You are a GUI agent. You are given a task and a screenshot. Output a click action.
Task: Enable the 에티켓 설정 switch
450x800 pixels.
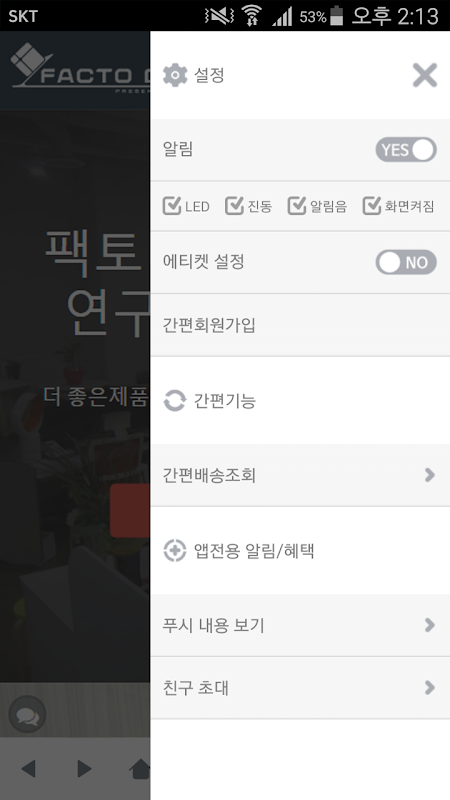pos(406,262)
